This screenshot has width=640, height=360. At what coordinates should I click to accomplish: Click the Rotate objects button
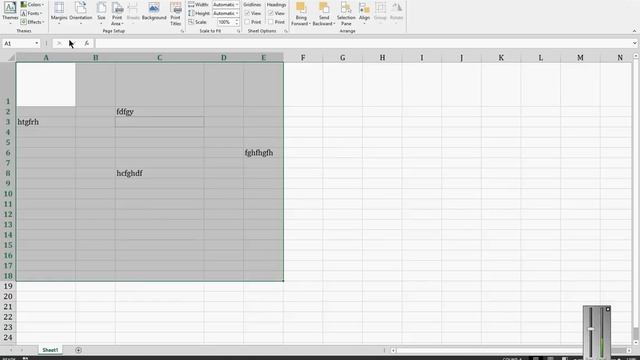click(x=396, y=13)
